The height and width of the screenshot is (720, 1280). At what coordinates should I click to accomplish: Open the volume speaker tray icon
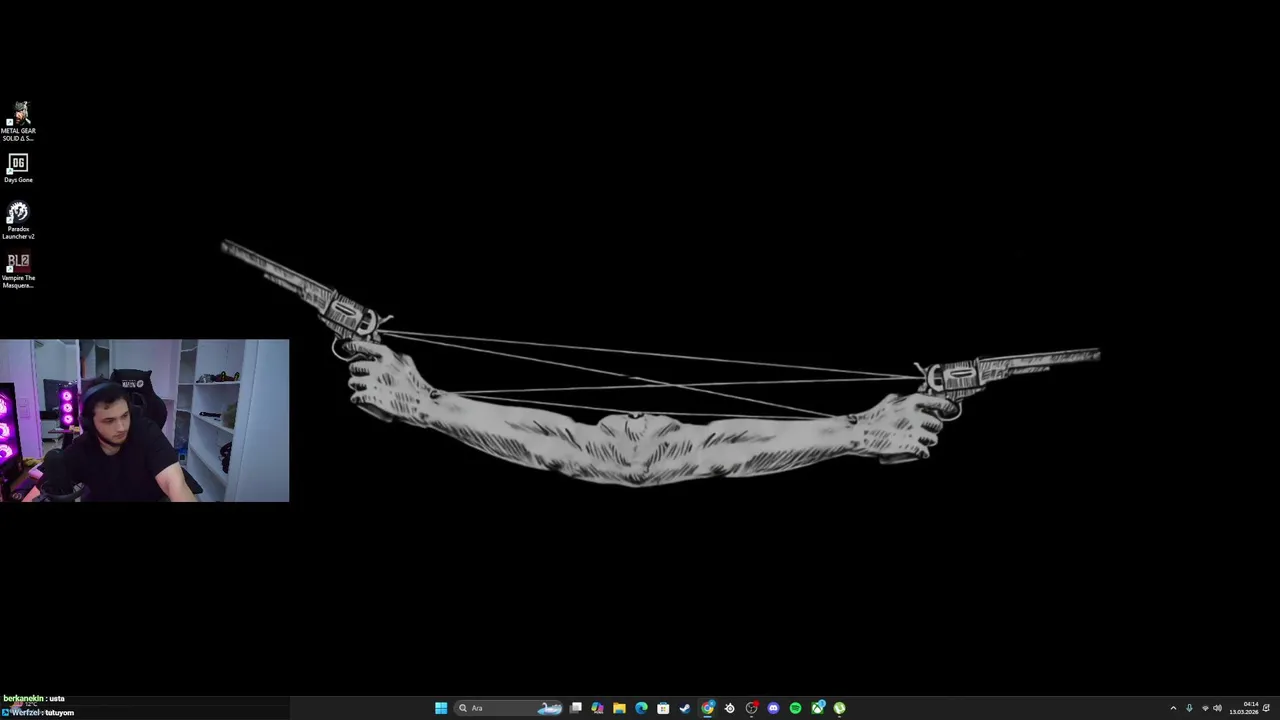1217,708
